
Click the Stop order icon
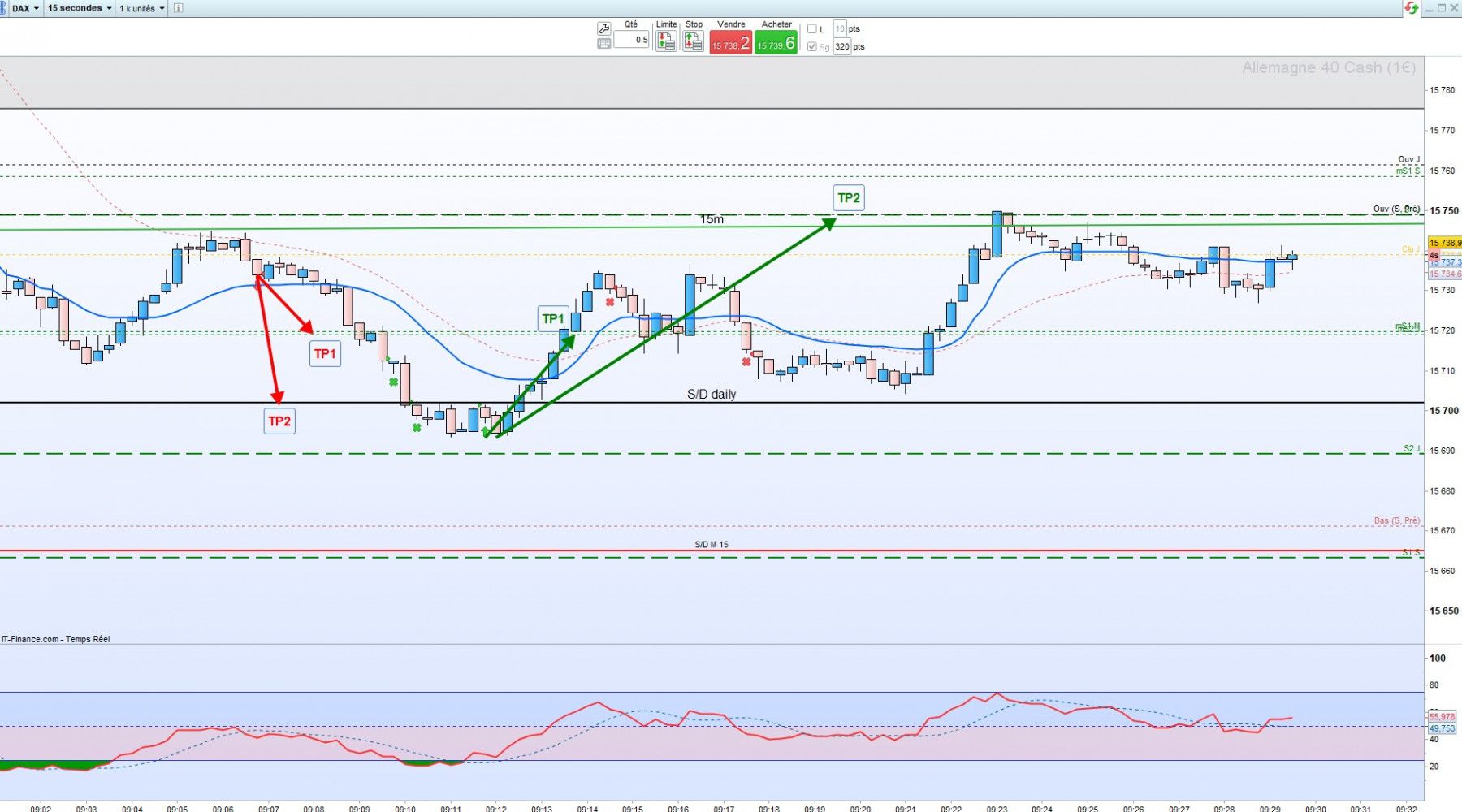693,41
